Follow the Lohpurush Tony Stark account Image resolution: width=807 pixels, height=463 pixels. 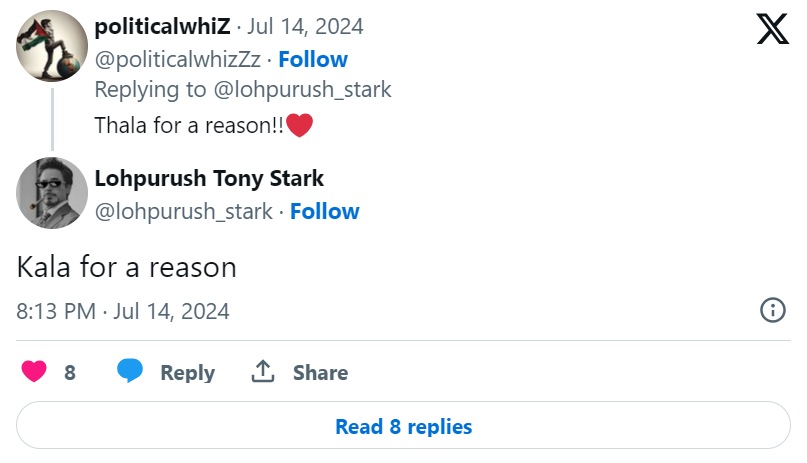click(324, 211)
